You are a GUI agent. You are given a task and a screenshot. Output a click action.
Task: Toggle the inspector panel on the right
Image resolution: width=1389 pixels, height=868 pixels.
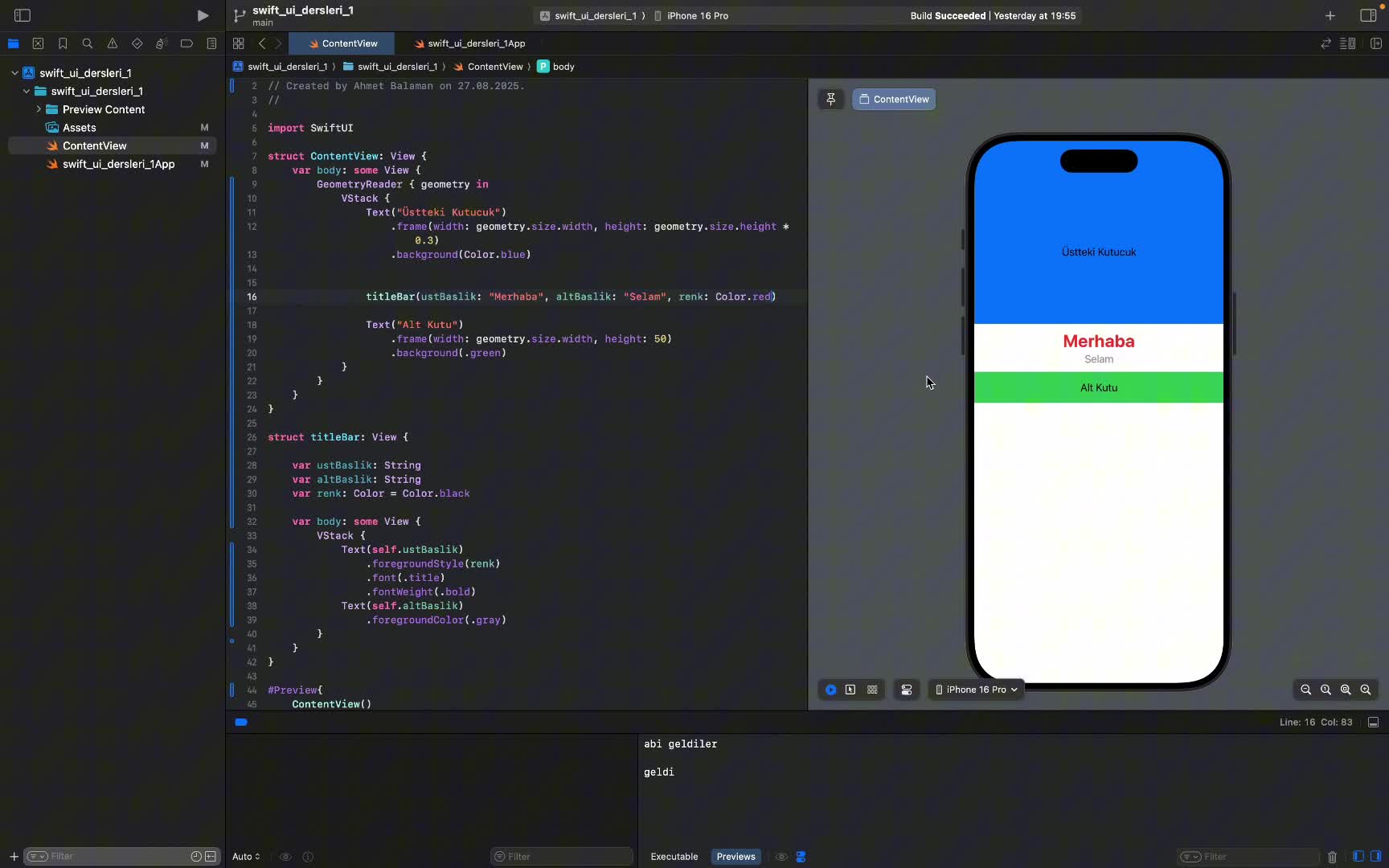[x=1368, y=15]
